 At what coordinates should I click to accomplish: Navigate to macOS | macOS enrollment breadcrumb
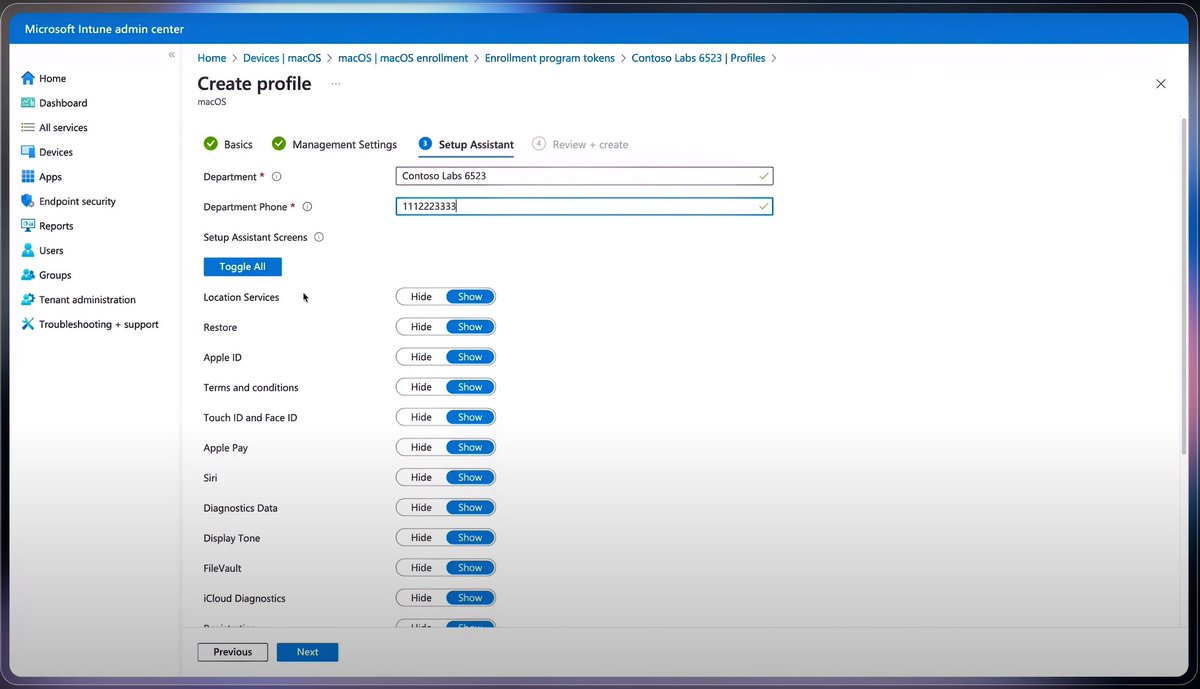pyautogui.click(x=403, y=58)
